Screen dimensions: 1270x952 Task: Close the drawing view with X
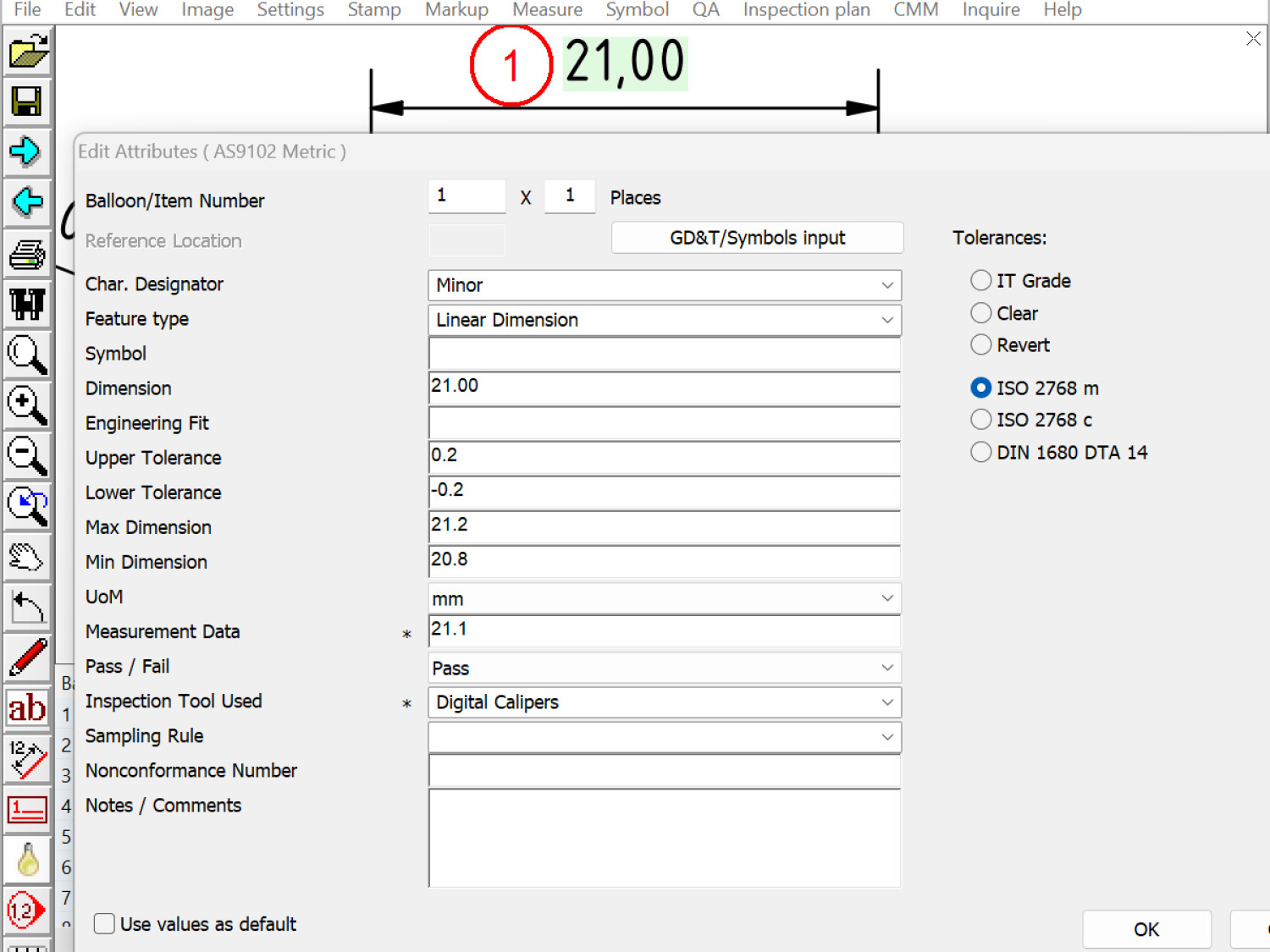(x=1253, y=39)
